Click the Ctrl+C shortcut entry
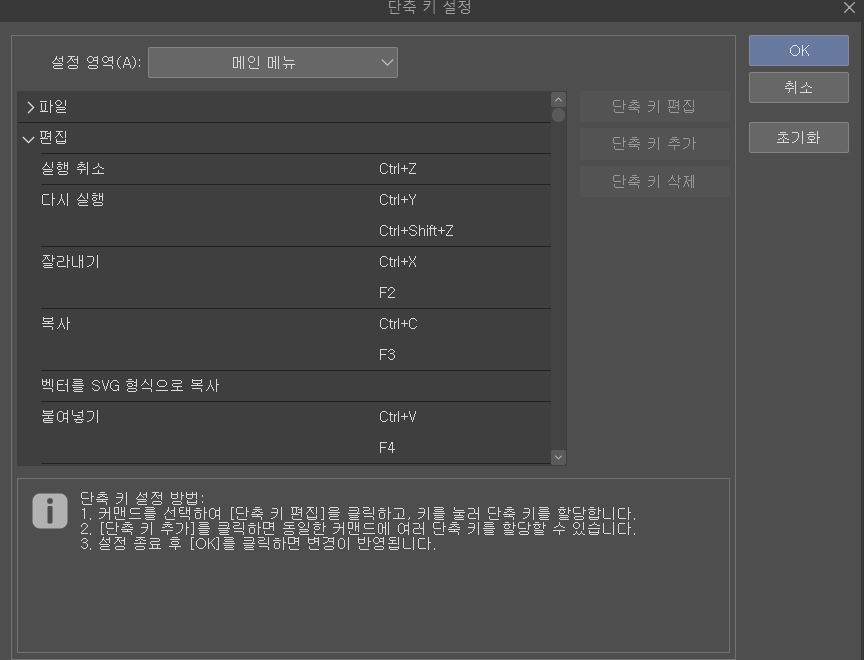Image resolution: width=864 pixels, height=660 pixels. pos(398,324)
